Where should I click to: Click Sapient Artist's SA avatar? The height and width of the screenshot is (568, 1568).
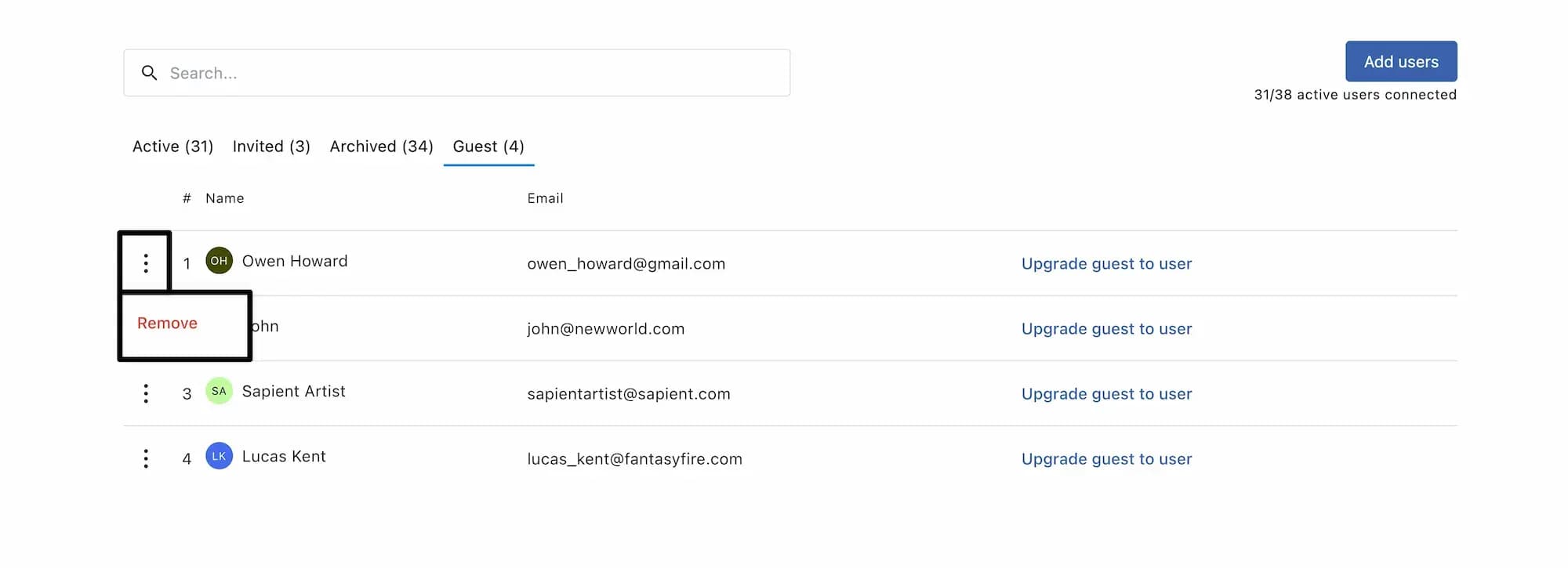tap(219, 391)
